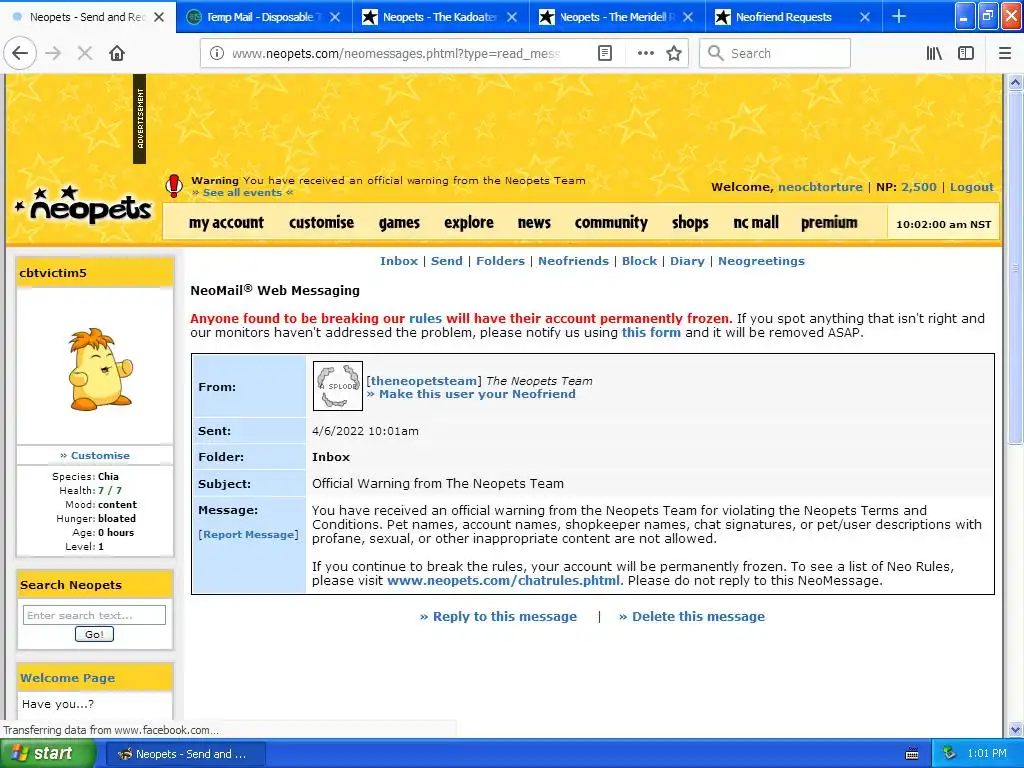Open the chatrules.phtml link

(504, 581)
